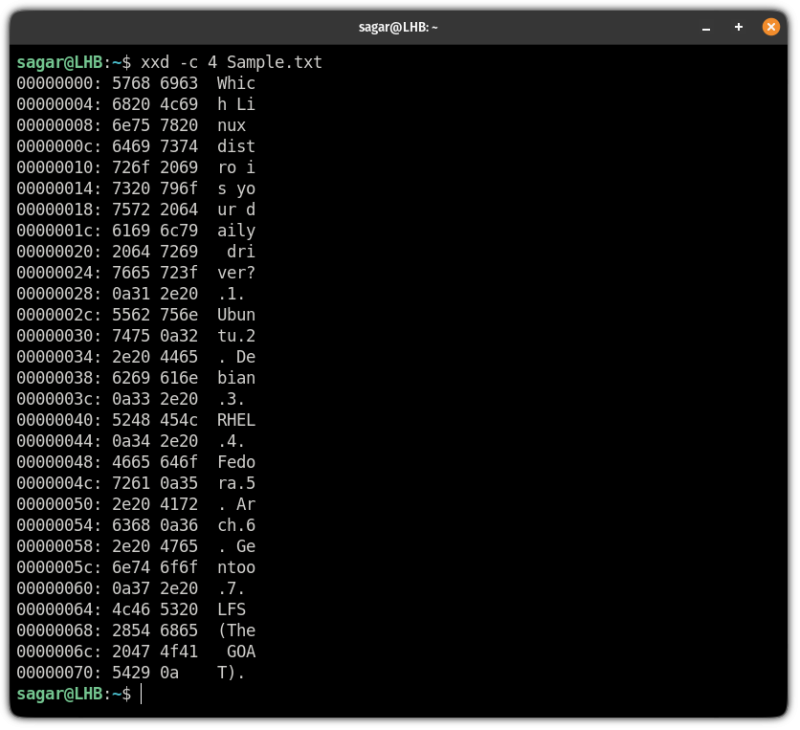
Task: Click the ASCII text 's yo'
Action: pyautogui.click(x=236, y=189)
